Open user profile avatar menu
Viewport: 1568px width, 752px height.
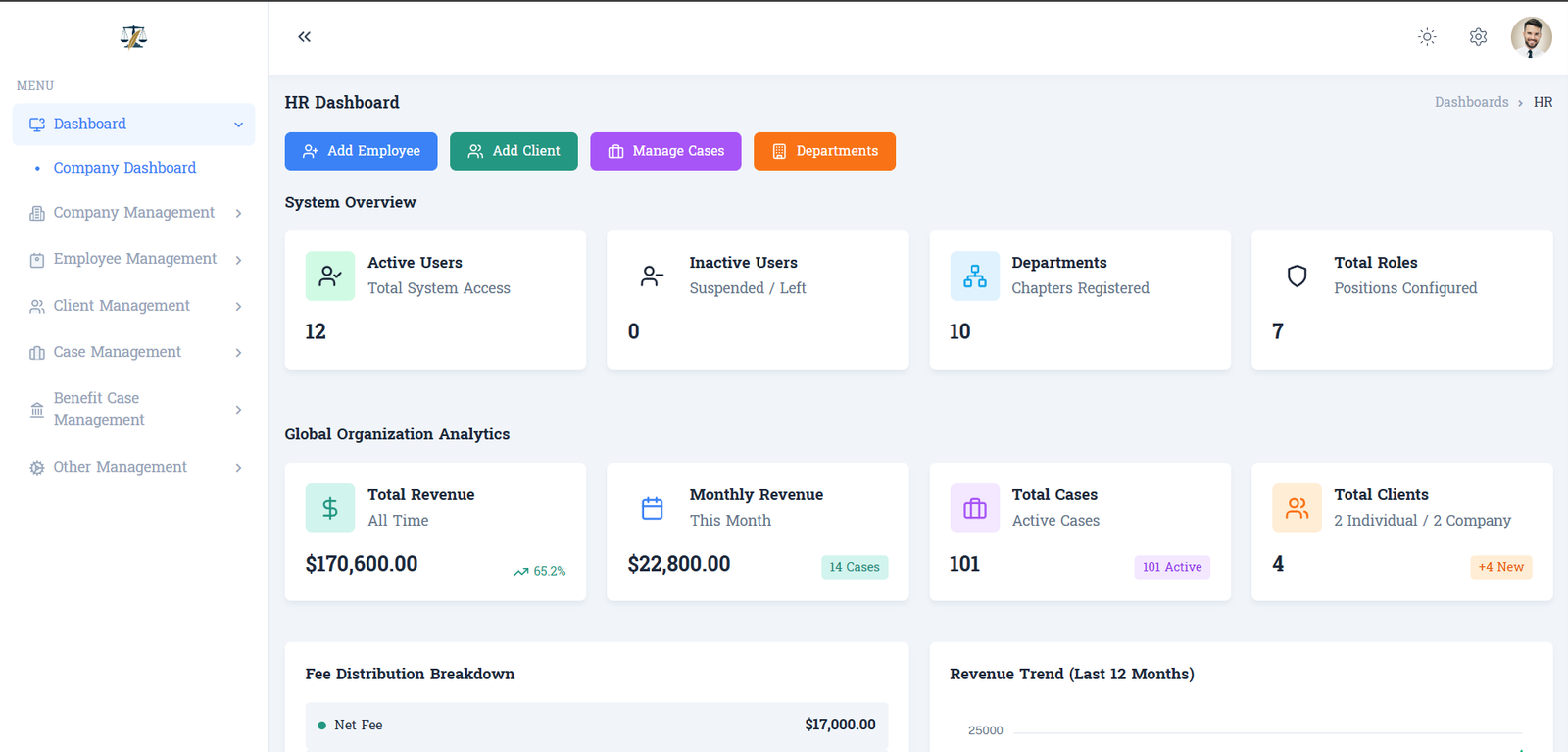[1530, 37]
